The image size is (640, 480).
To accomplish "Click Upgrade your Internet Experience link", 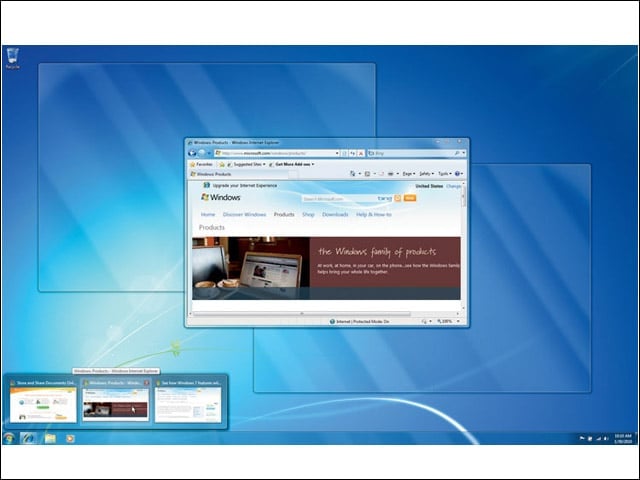I will pyautogui.click(x=244, y=185).
